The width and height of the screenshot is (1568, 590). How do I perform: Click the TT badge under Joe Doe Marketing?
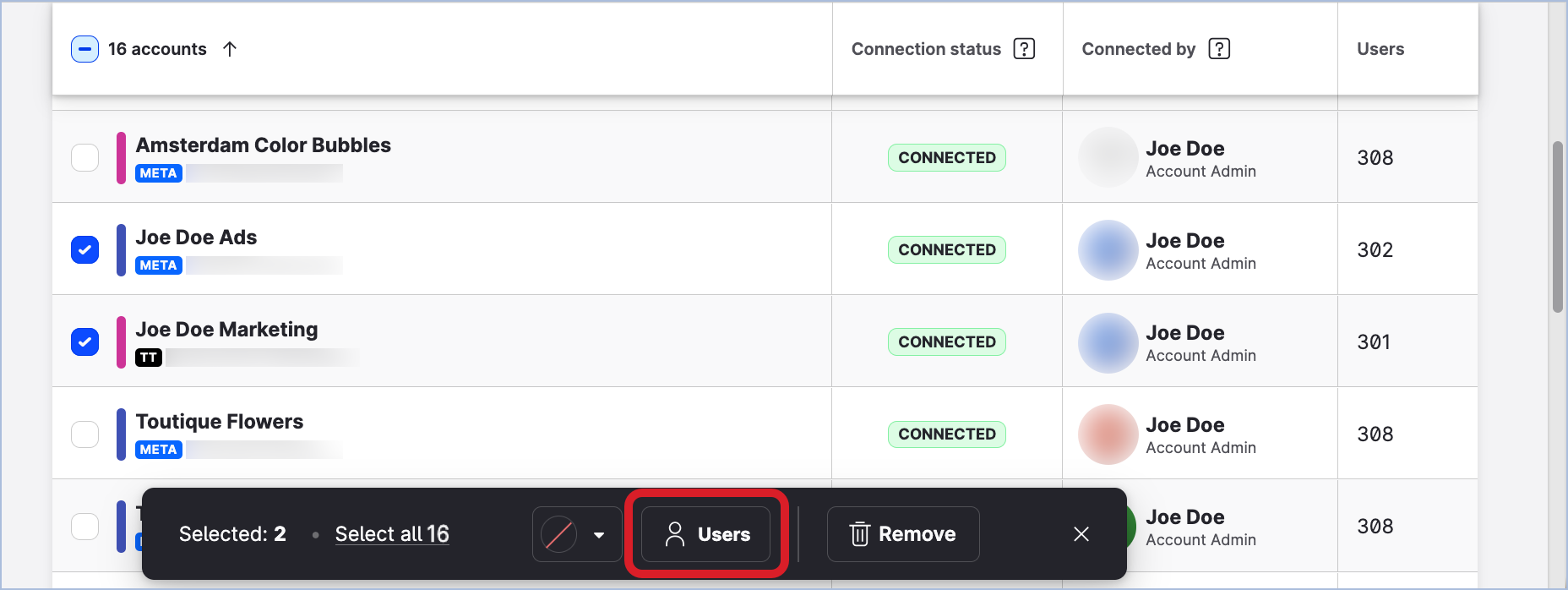tap(149, 357)
